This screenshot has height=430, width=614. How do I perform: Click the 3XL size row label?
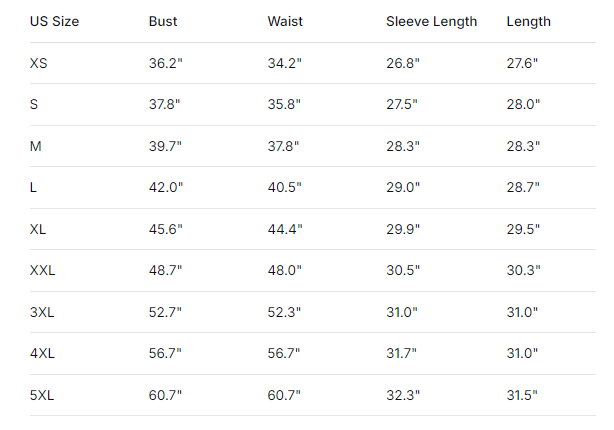pos(42,312)
